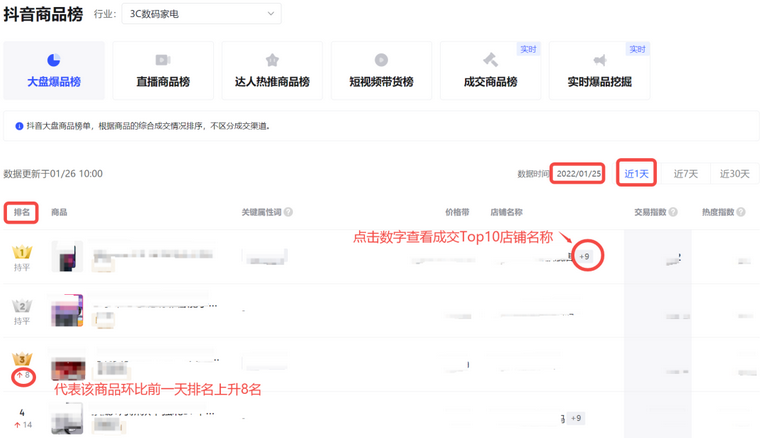Click the 排名 column header
Image resolution: width=779 pixels, height=439 pixels.
click(x=22, y=212)
